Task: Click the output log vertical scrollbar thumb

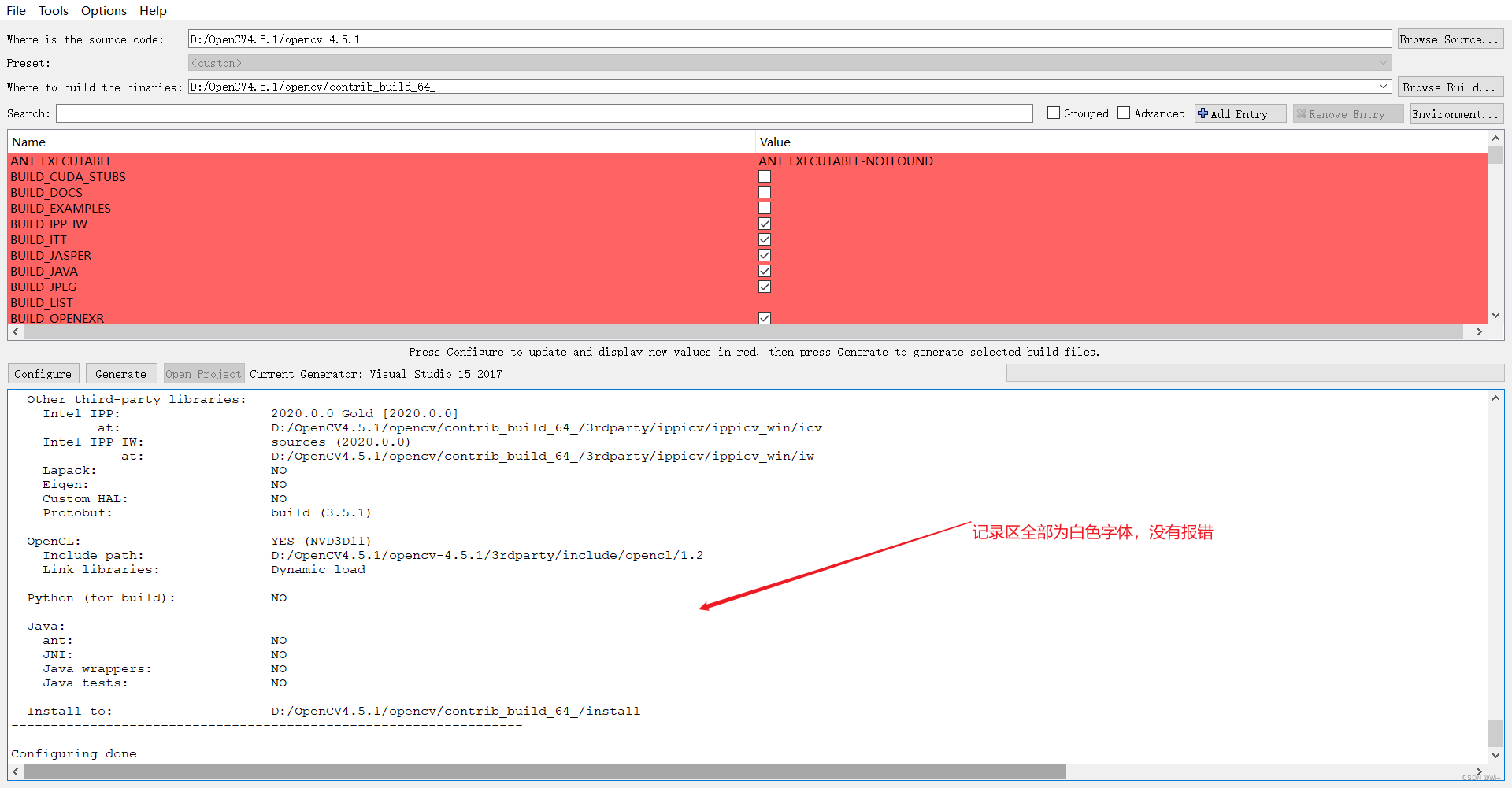Action: 1495,733
